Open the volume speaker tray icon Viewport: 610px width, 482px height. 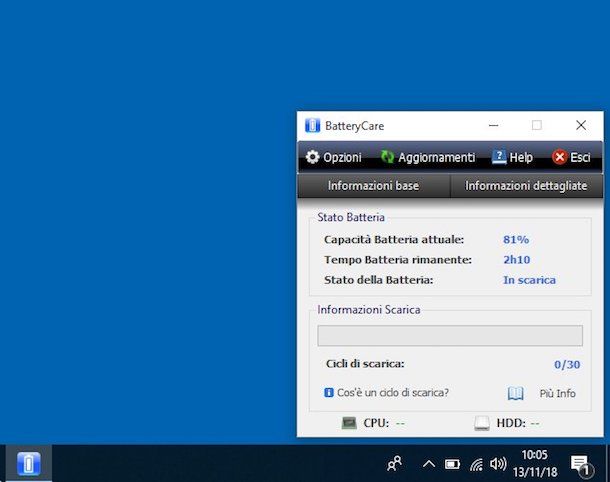(498, 464)
